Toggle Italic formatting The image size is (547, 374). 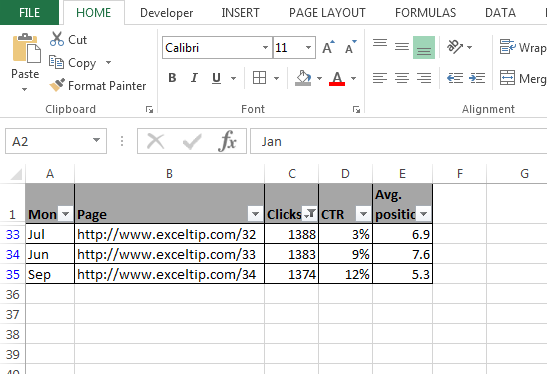point(194,78)
